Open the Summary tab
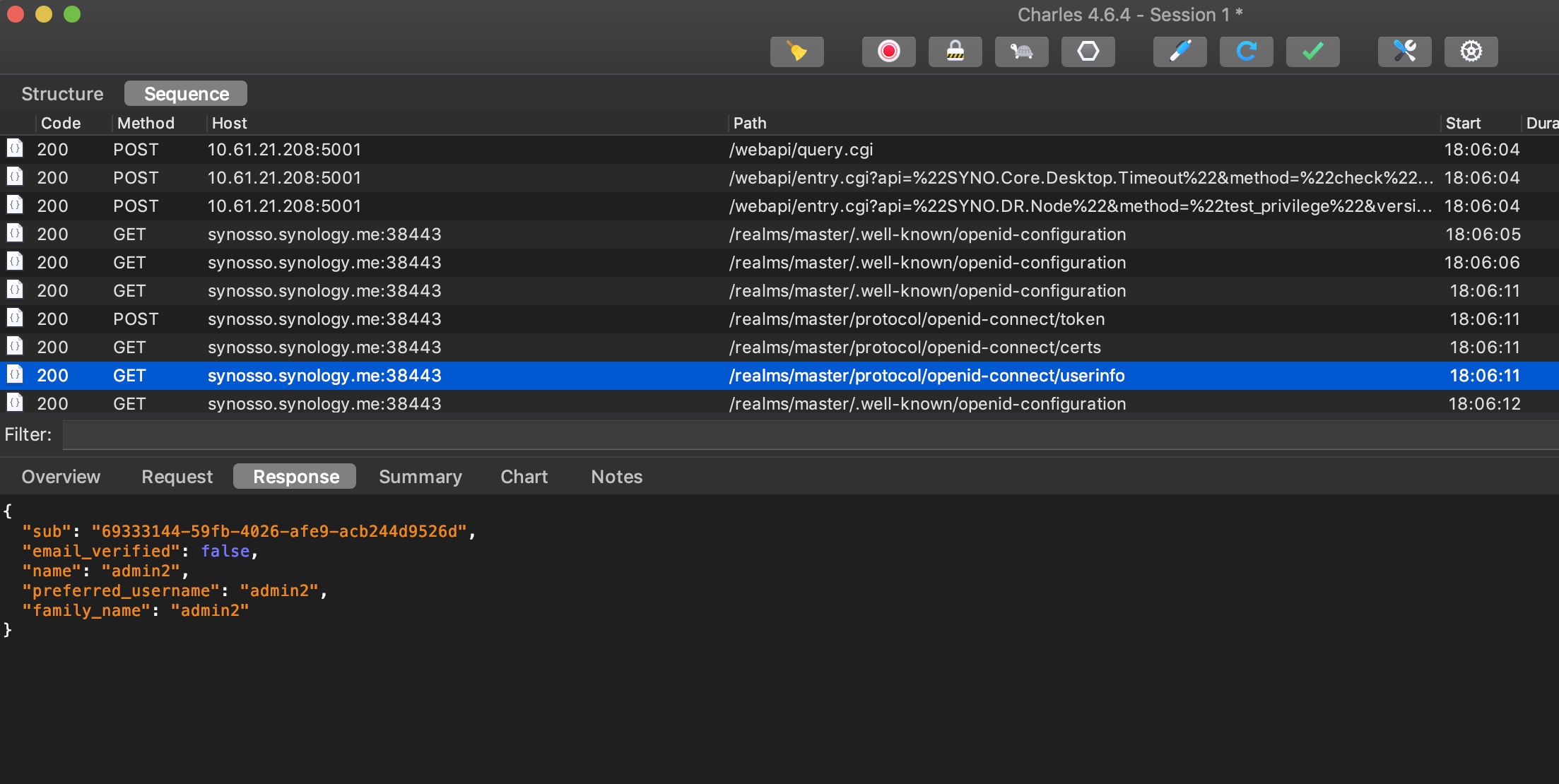The image size is (1559, 784). pyautogui.click(x=420, y=477)
